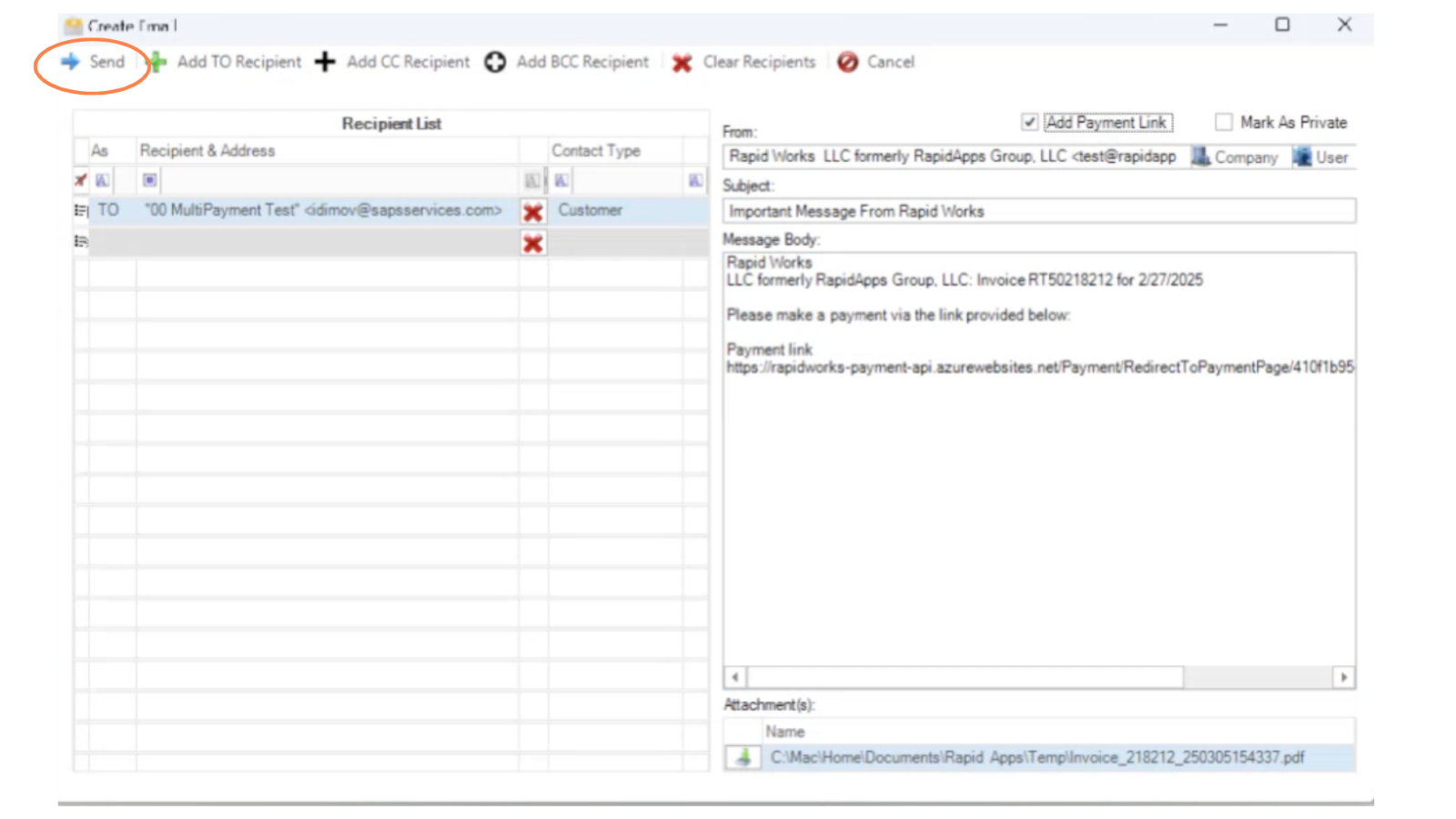Click the Send button

click(x=93, y=62)
